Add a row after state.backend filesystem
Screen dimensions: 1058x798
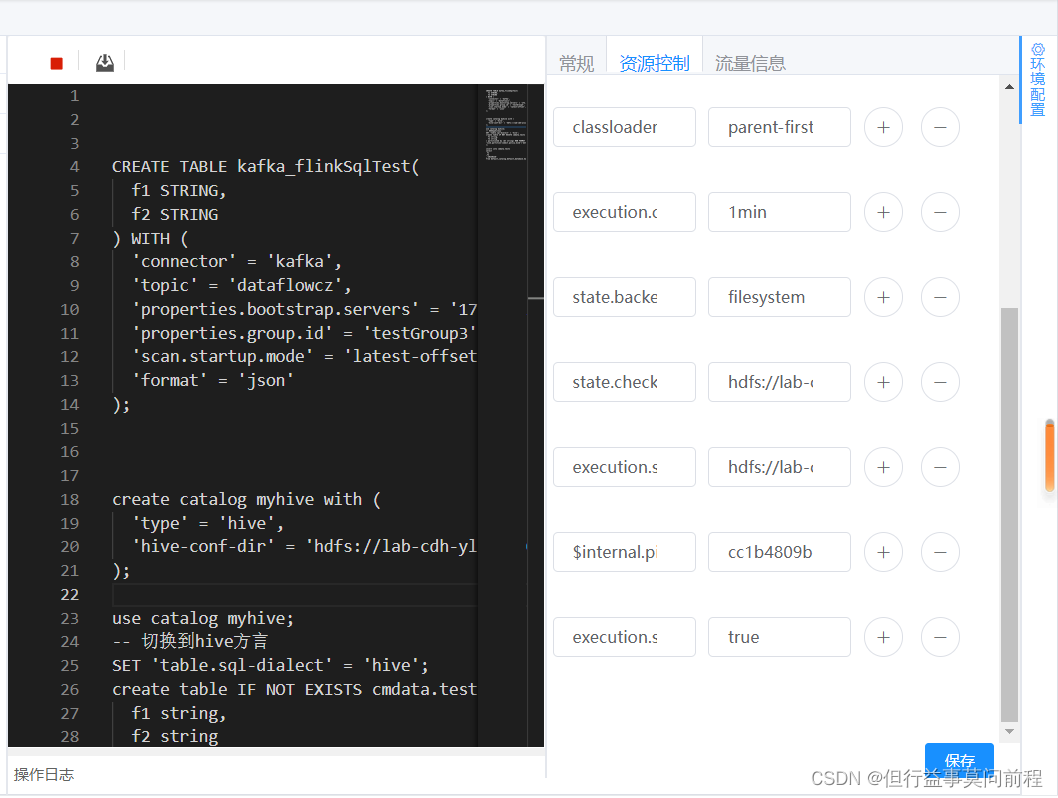(883, 297)
